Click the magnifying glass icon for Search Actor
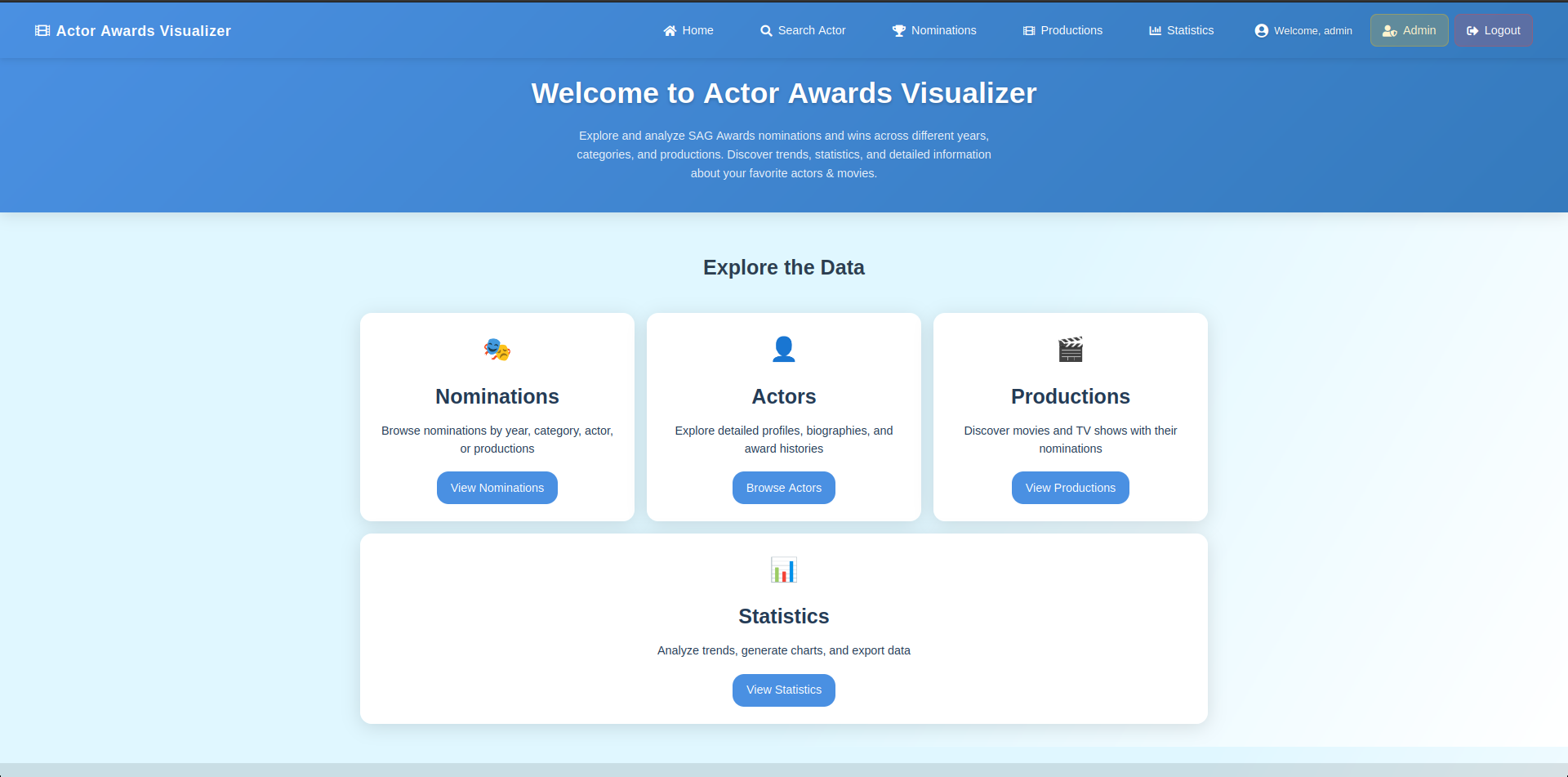Image resolution: width=1568 pixels, height=777 pixels. pyautogui.click(x=766, y=30)
